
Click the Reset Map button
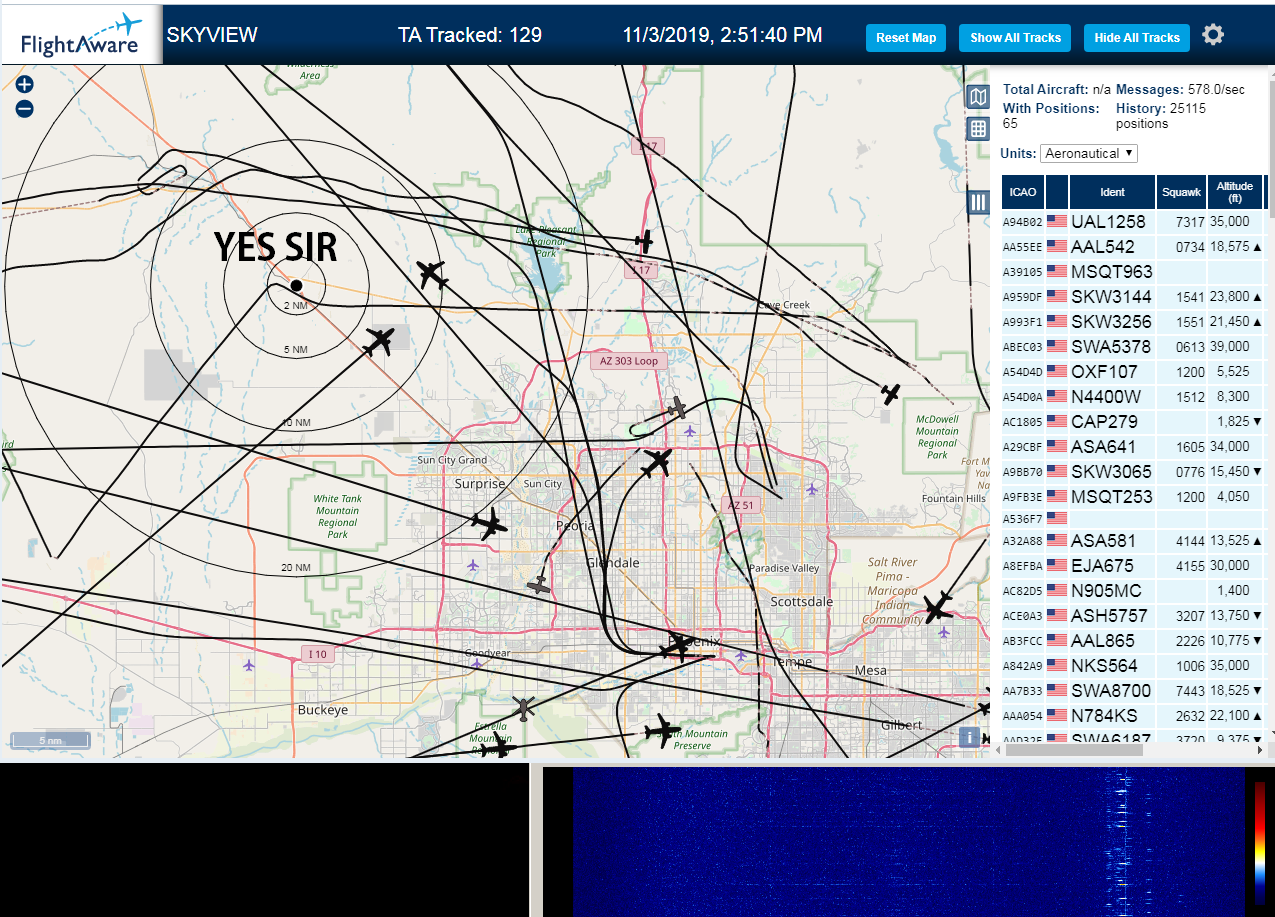tap(906, 38)
